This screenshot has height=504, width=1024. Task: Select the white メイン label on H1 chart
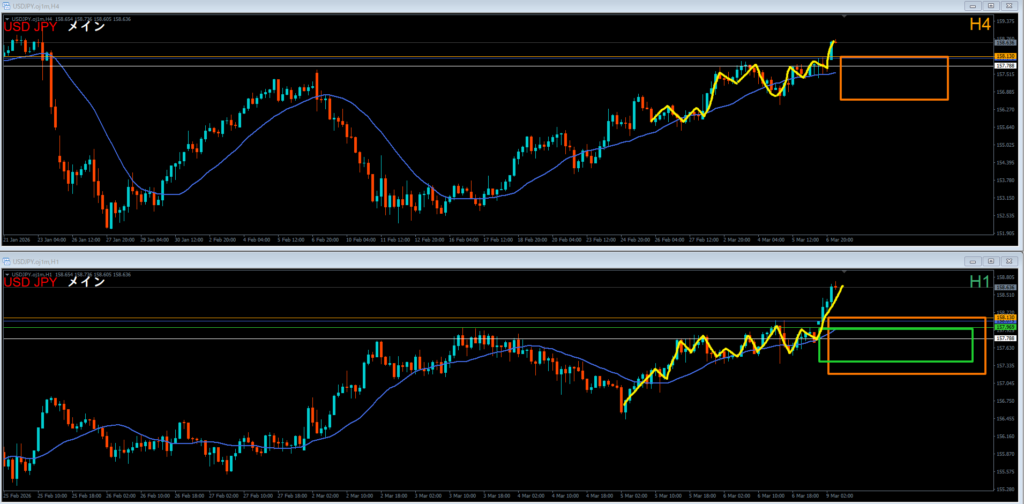[x=86, y=282]
